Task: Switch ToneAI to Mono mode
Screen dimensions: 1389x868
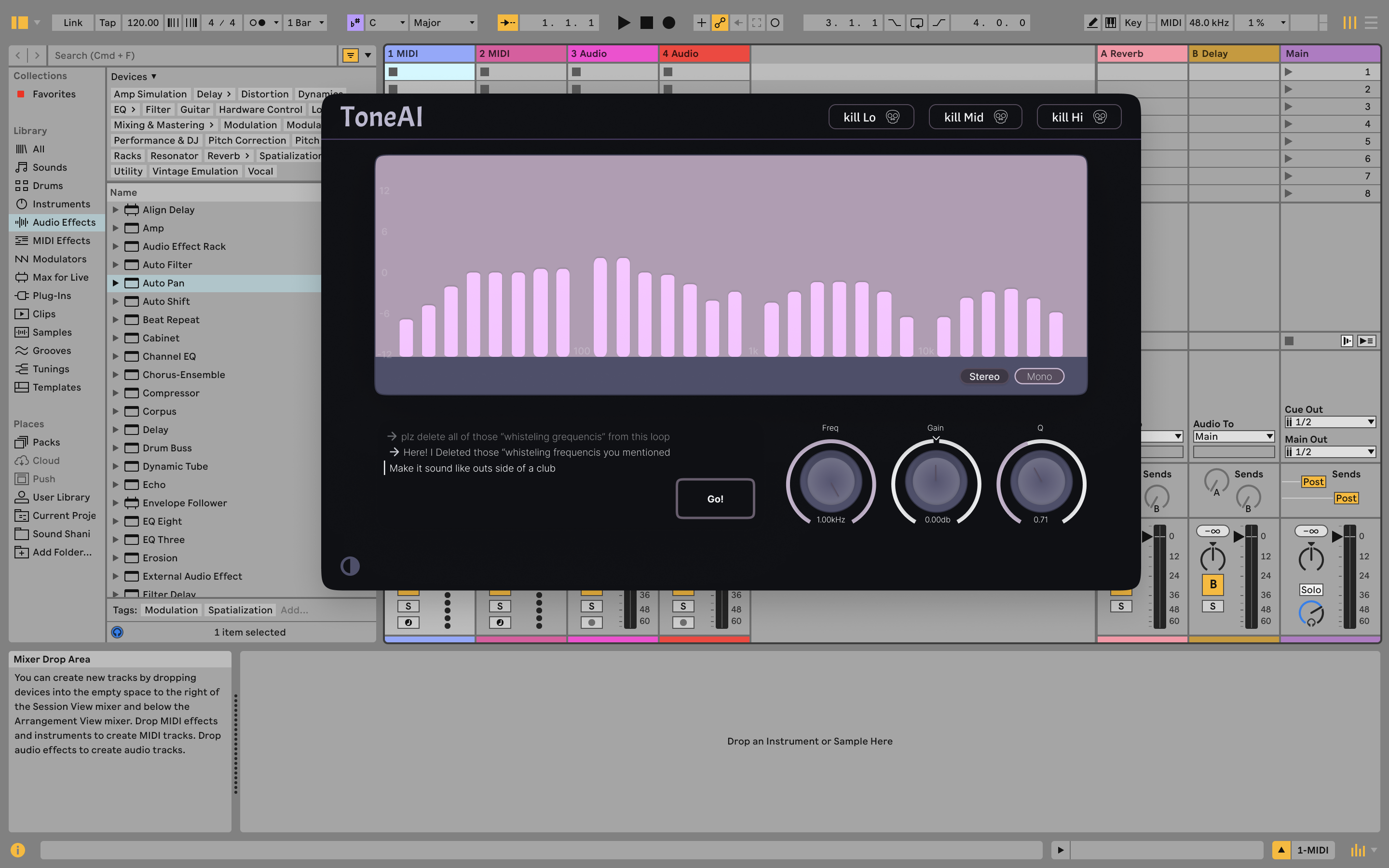Action: 1039,376
